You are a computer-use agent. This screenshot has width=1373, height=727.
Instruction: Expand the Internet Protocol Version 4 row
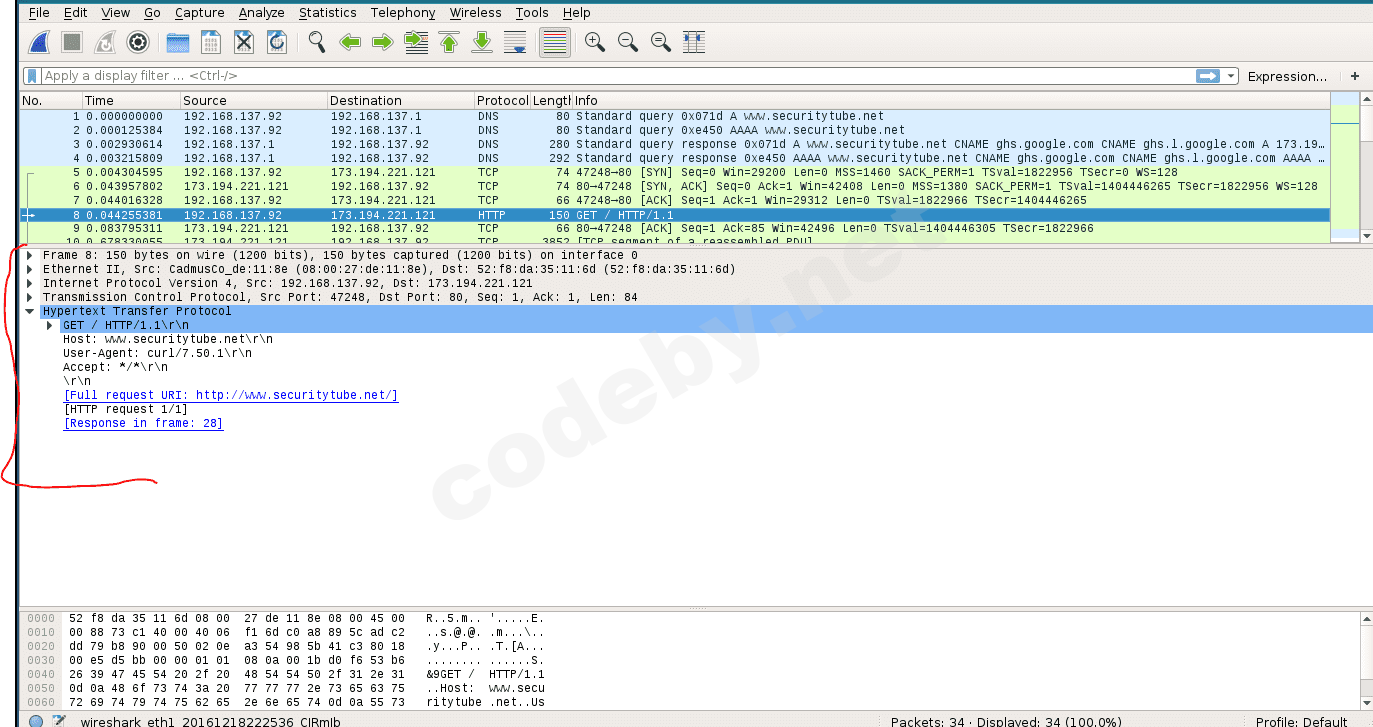32,283
